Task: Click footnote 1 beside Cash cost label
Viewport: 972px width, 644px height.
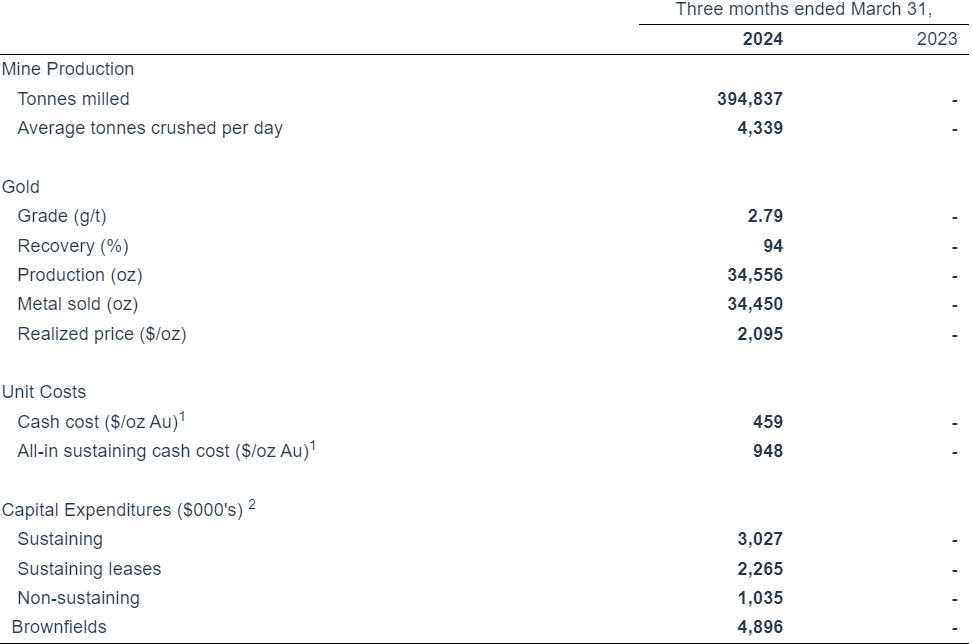Action: (x=182, y=416)
